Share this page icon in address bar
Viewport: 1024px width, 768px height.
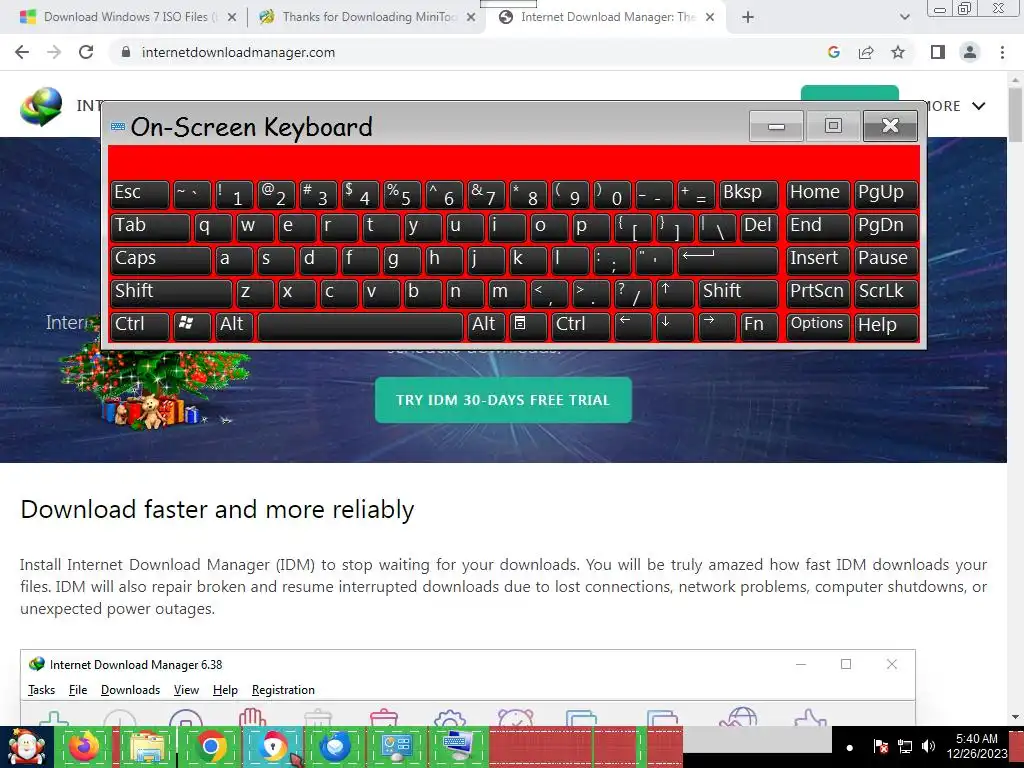coord(866,52)
